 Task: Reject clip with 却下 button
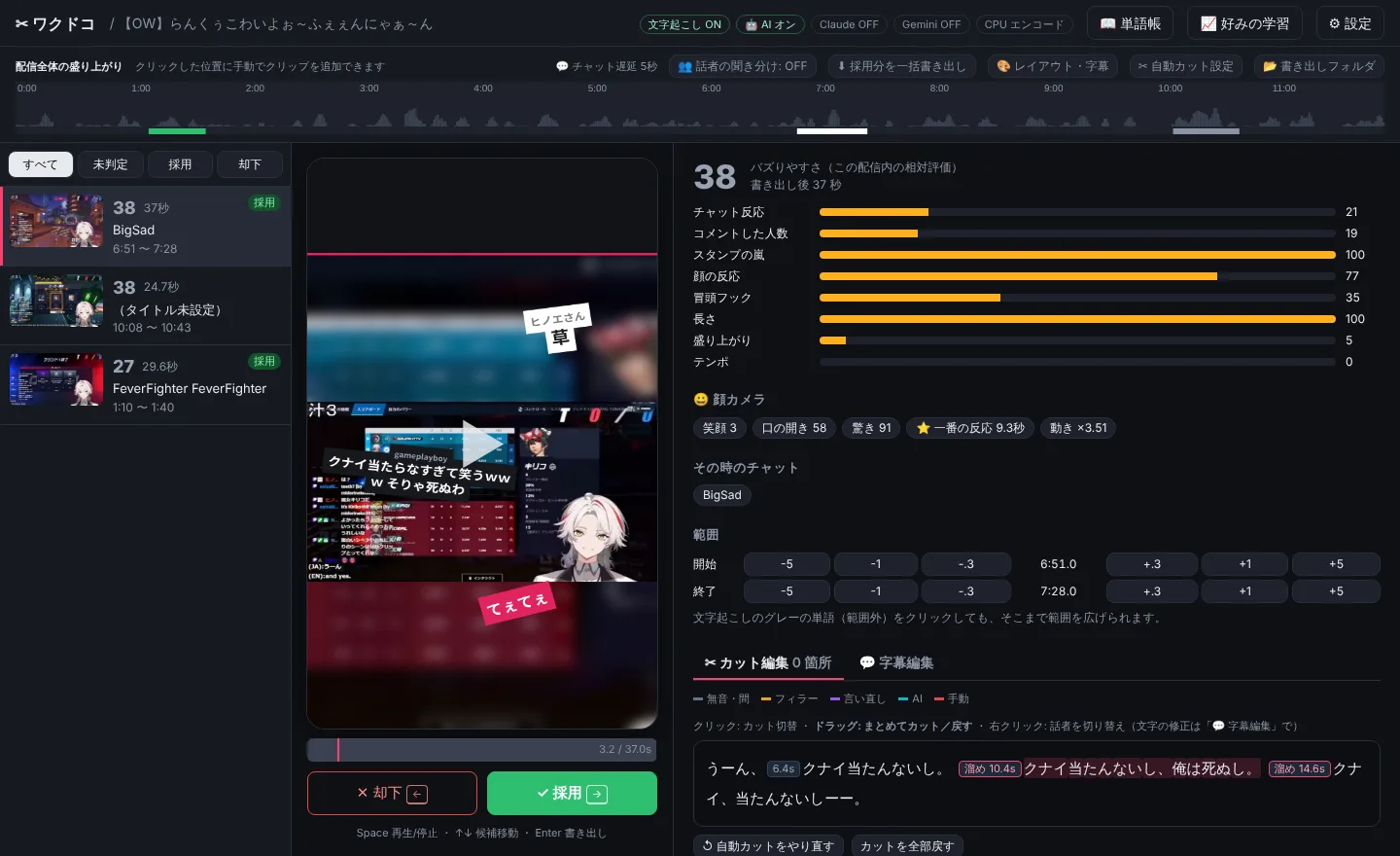(x=392, y=793)
